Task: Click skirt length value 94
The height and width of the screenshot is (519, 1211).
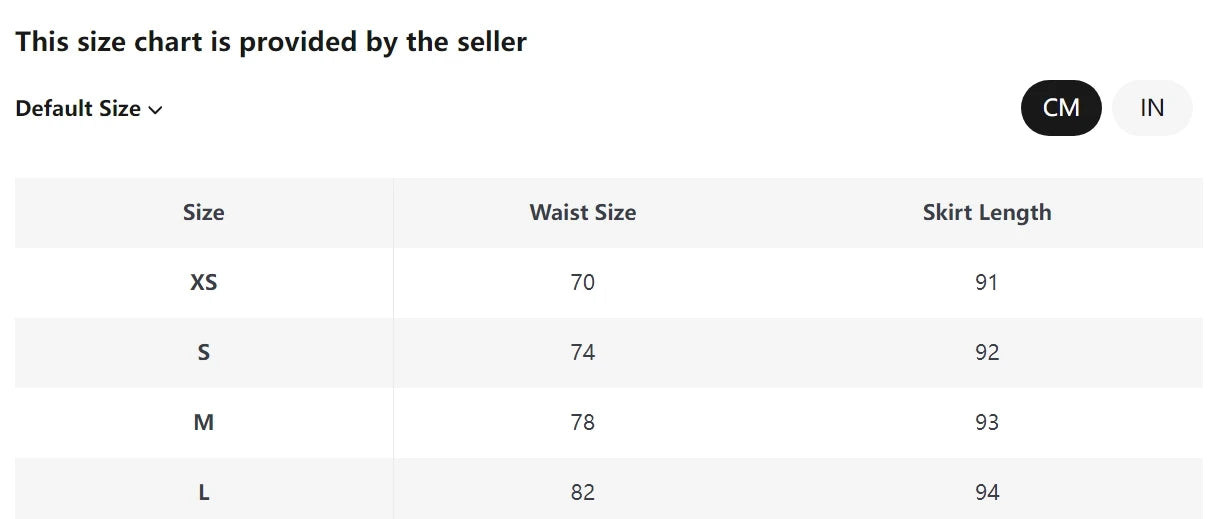Action: point(987,493)
